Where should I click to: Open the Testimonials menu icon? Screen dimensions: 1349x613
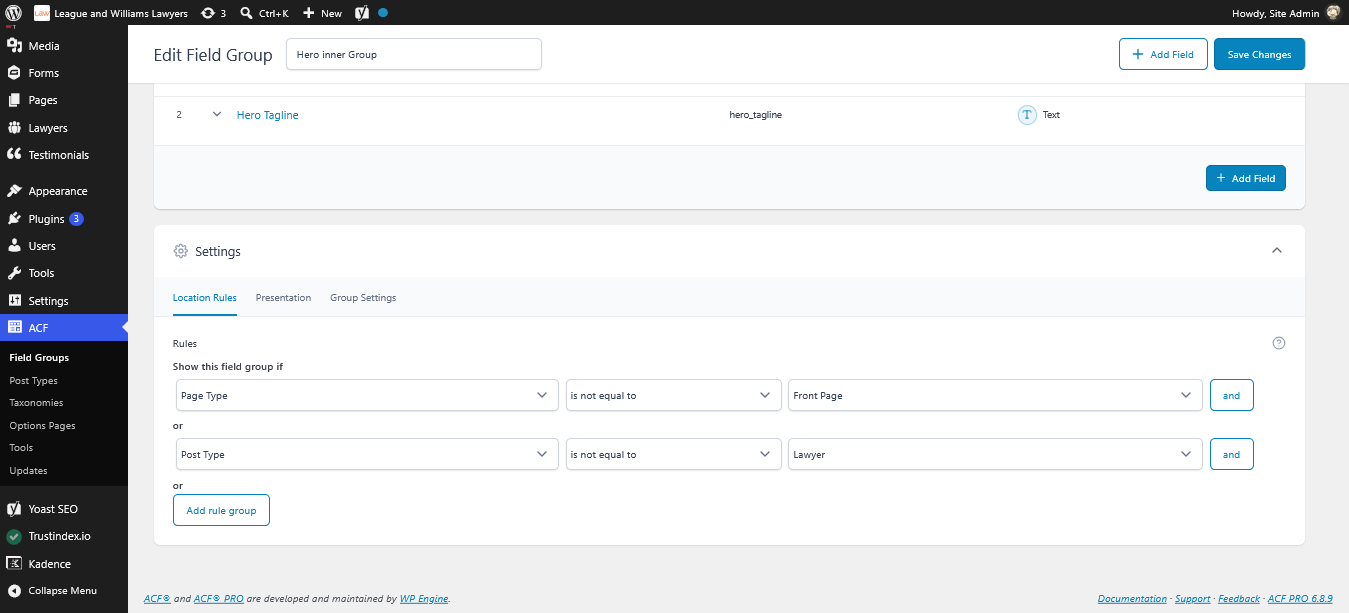[14, 155]
